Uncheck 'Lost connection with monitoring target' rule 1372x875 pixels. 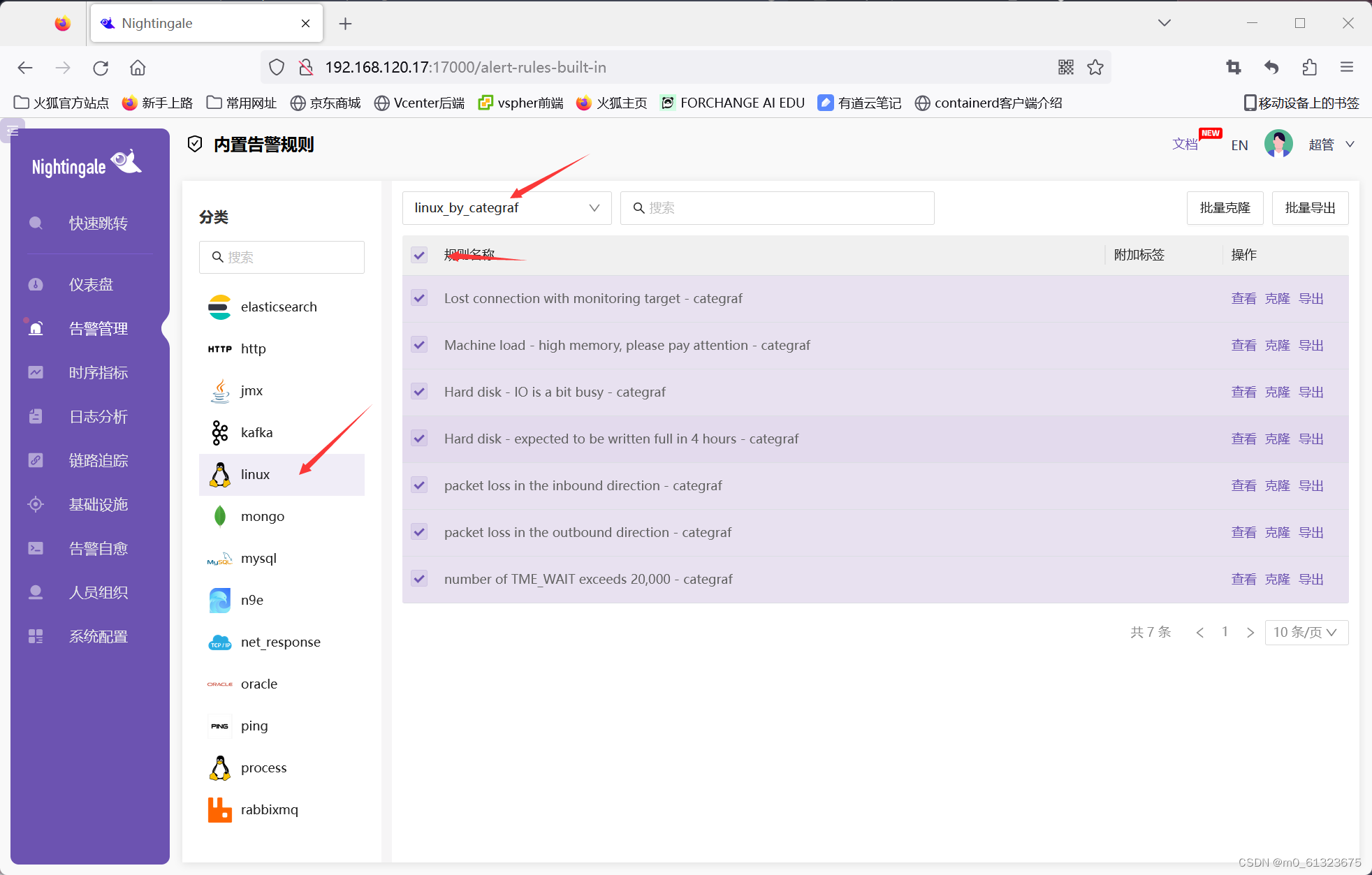point(419,298)
